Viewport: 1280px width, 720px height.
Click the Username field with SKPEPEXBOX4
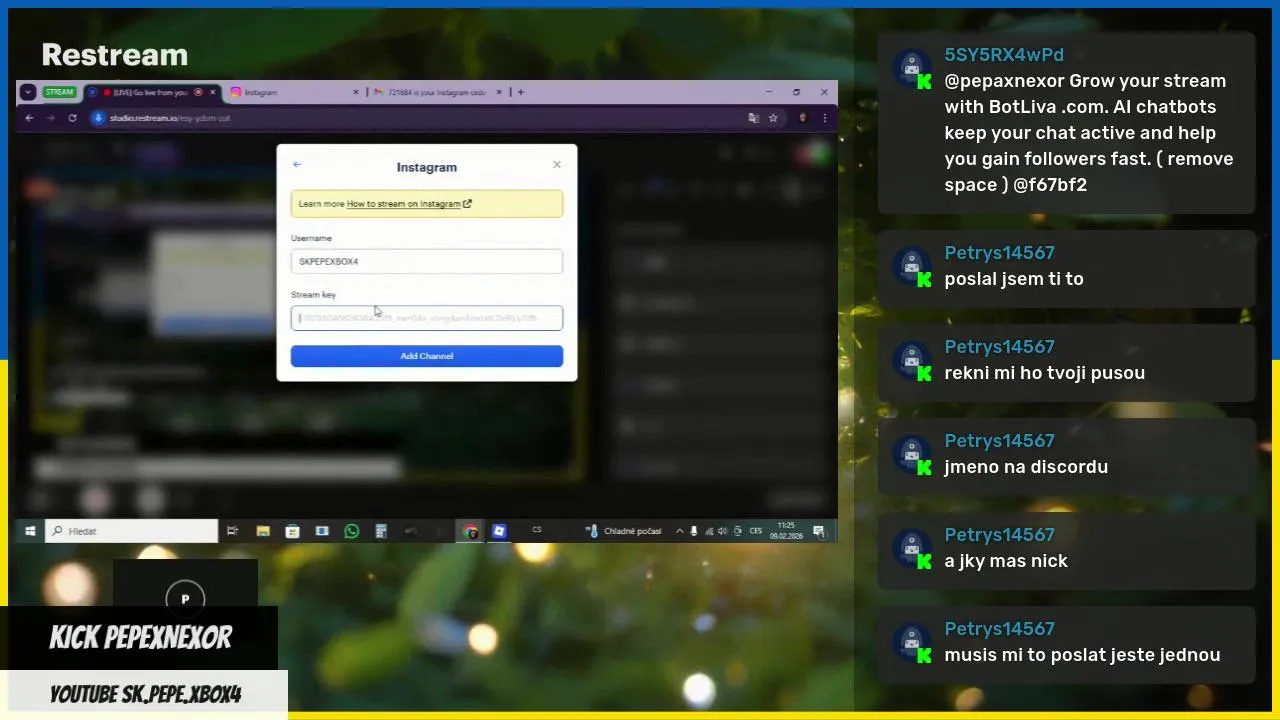pyautogui.click(x=427, y=261)
